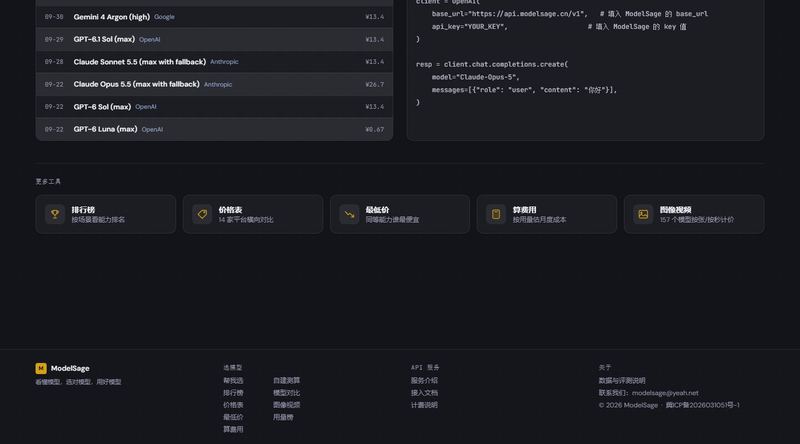Click Anthropic label beside Claude Opus 5.5
Viewport: 800px width, 444px height.
click(x=218, y=85)
